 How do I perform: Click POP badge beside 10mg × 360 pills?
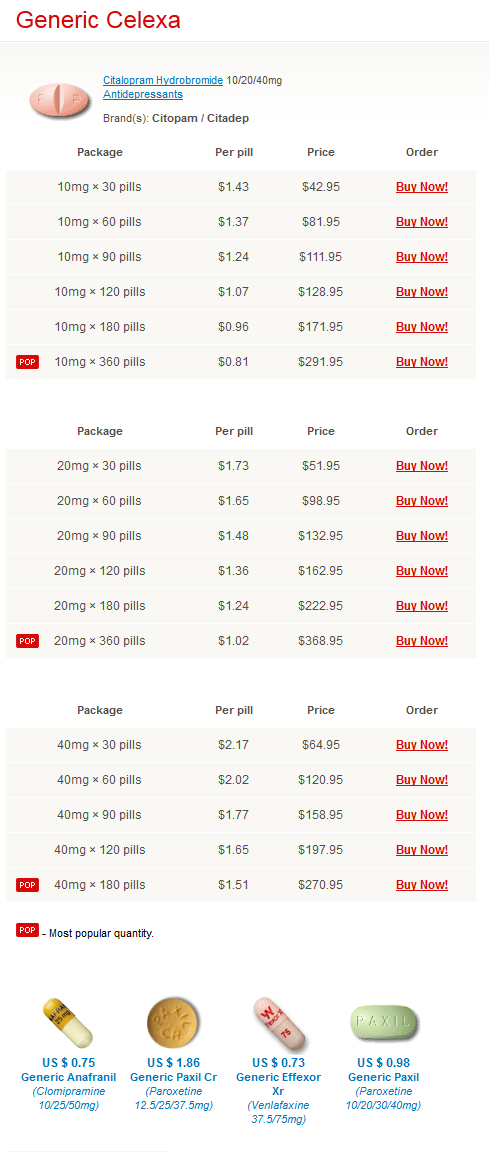tap(27, 361)
